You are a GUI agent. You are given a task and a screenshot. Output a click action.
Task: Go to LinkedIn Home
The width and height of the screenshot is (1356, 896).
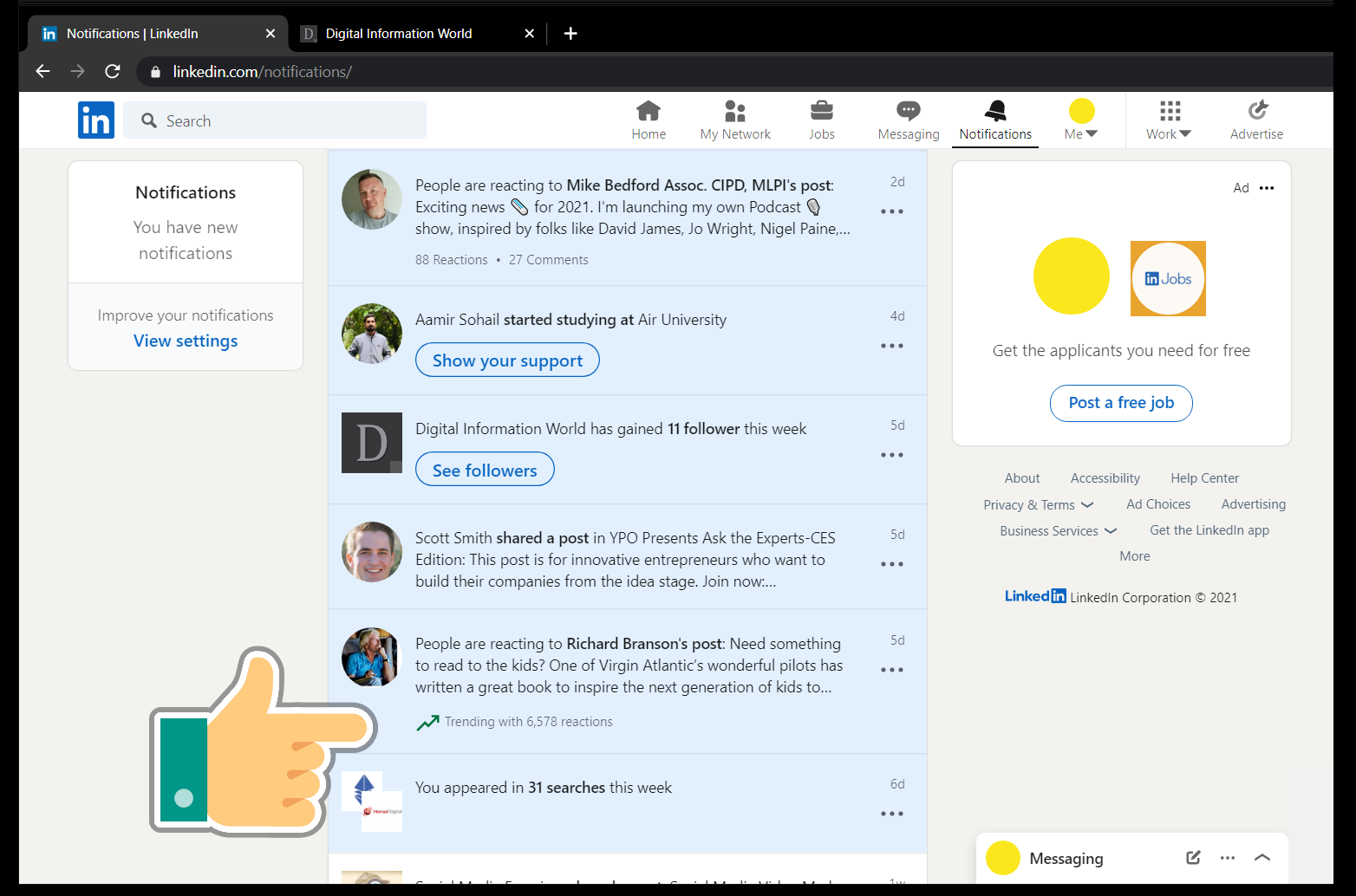(x=649, y=120)
